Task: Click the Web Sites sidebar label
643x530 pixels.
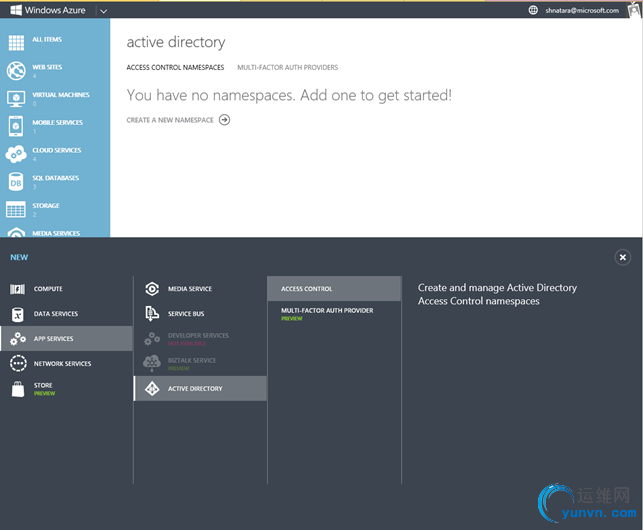Action: pos(47,67)
